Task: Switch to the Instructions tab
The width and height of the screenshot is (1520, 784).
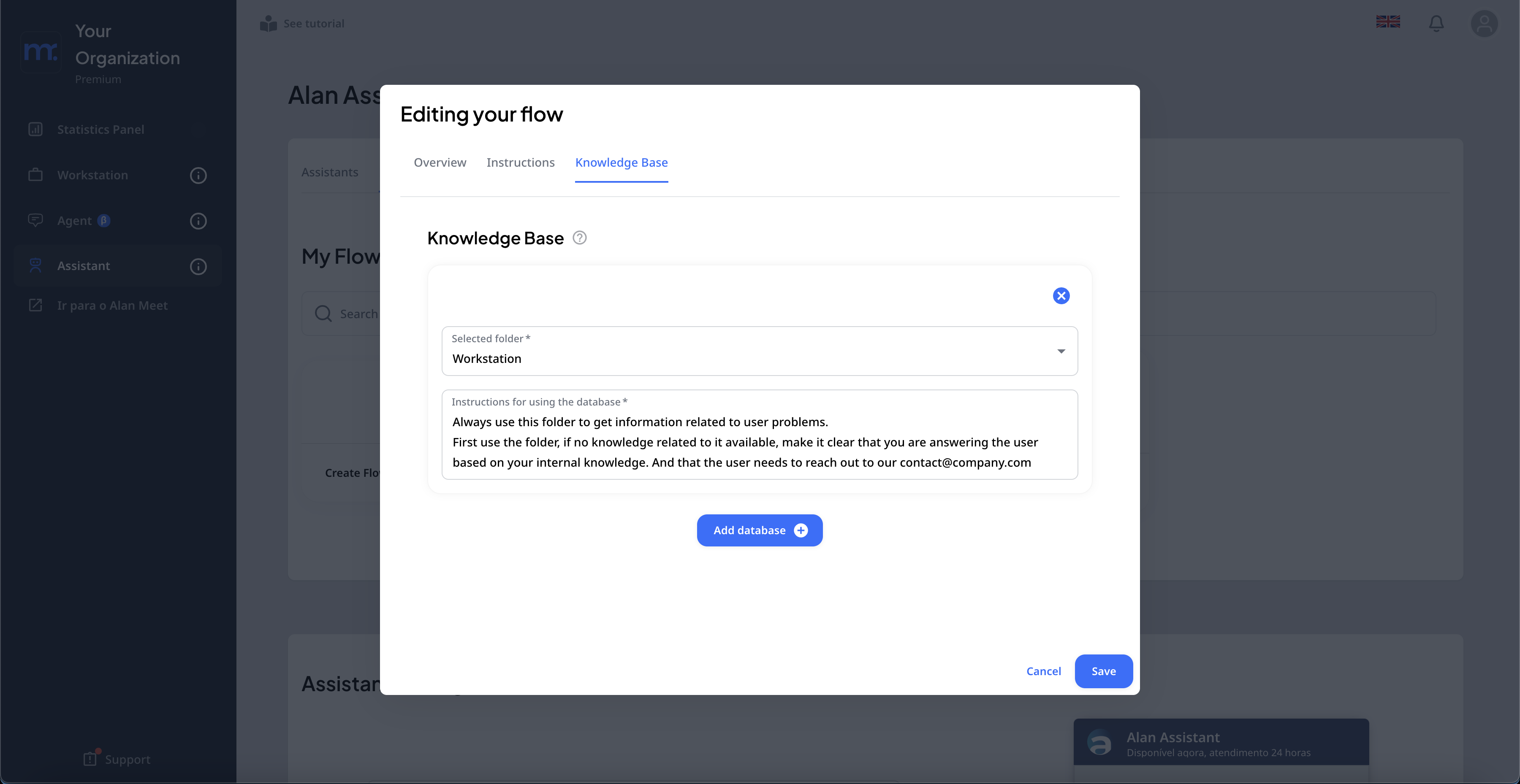Action: [x=520, y=162]
